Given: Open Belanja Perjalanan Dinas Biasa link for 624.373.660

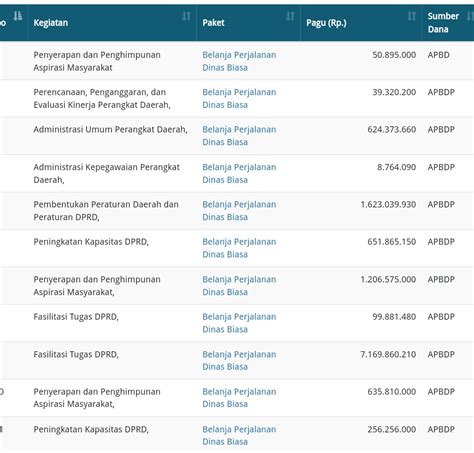Looking at the screenshot, I should click(x=239, y=136).
